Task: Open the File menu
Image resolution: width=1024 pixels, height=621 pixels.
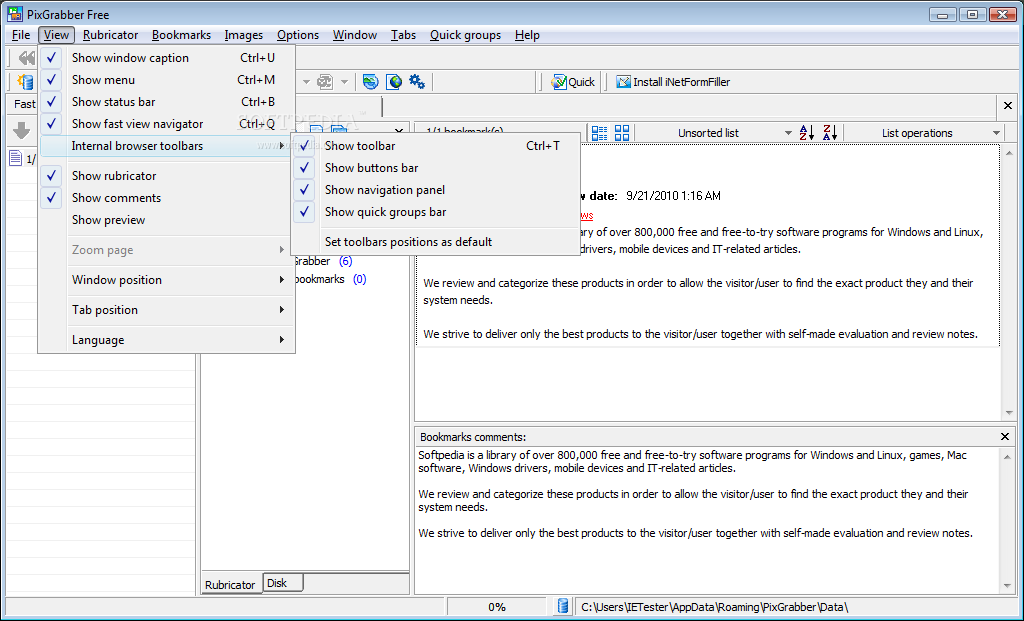Action: point(21,35)
